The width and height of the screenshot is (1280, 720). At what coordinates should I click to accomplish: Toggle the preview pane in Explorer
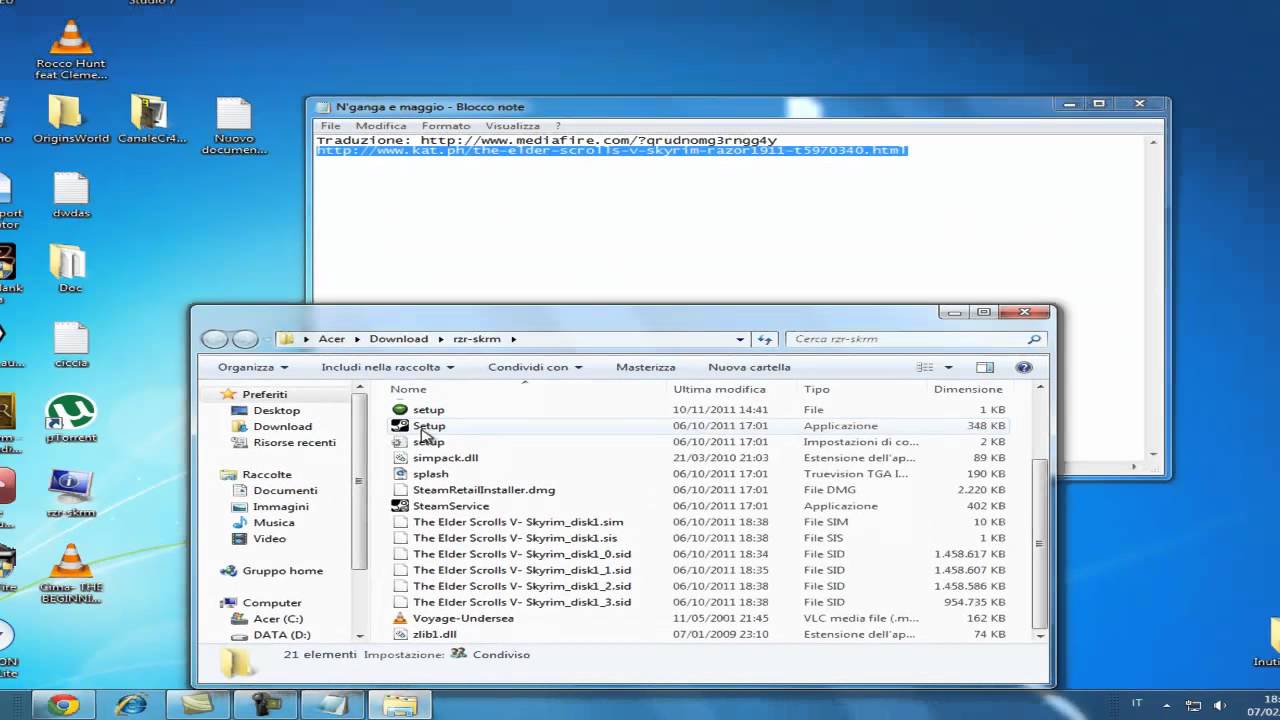click(985, 367)
